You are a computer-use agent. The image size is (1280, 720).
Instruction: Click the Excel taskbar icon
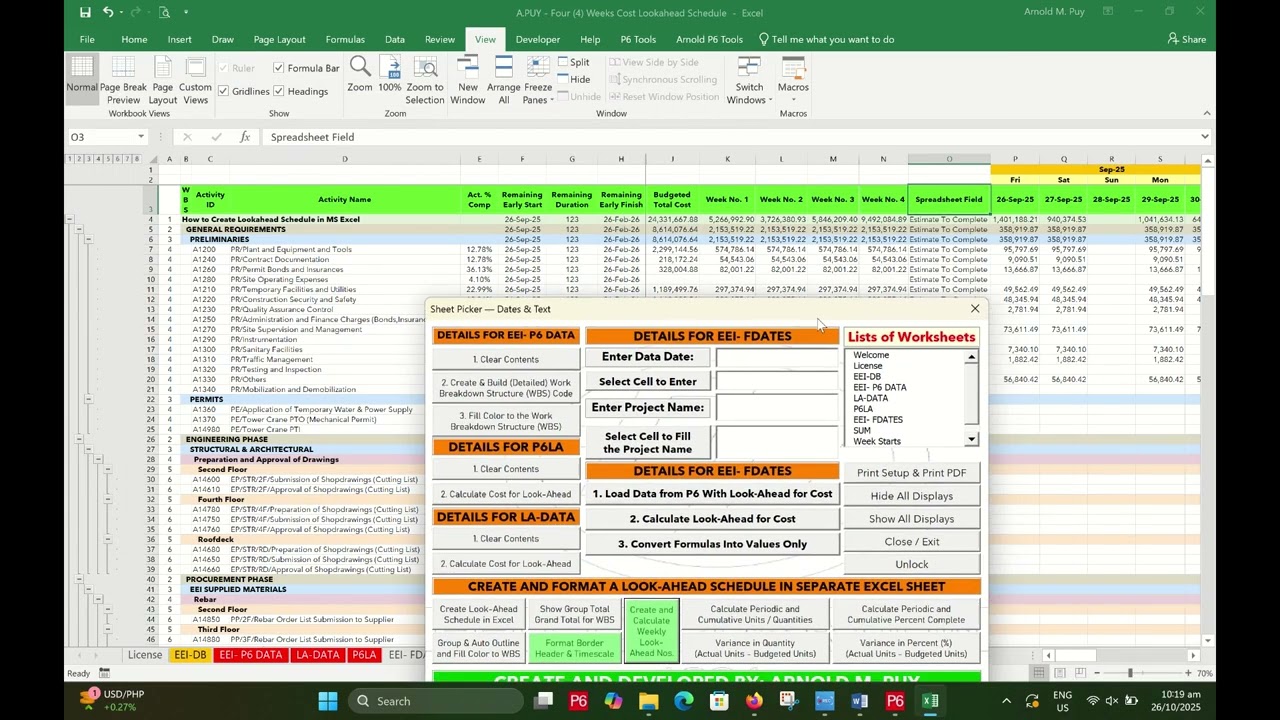pyautogui.click(x=930, y=701)
